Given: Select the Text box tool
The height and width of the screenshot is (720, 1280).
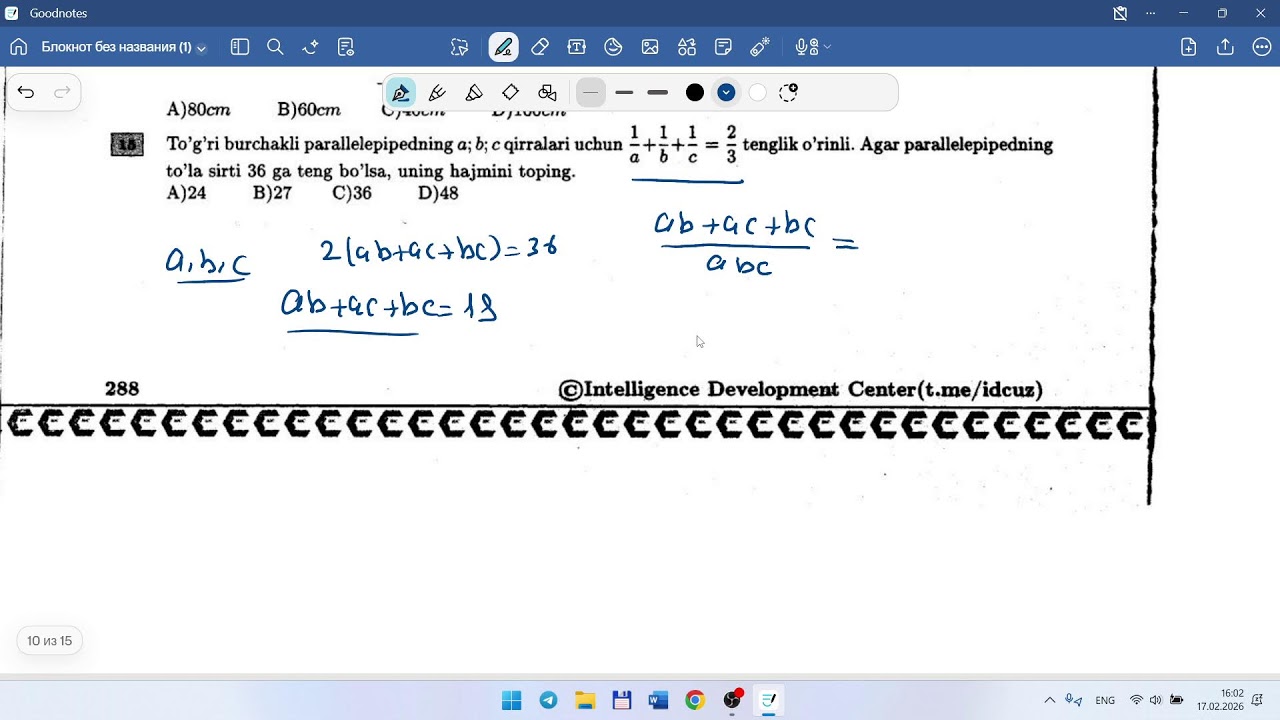Looking at the screenshot, I should (576, 47).
